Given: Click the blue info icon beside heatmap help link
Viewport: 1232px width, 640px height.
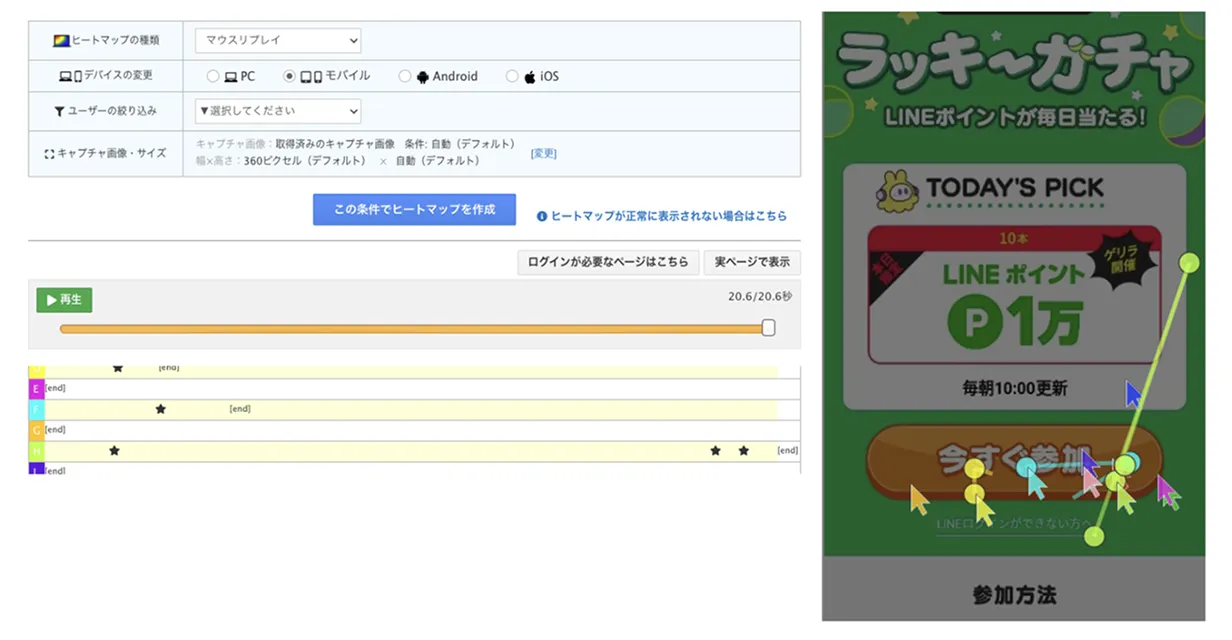Looking at the screenshot, I should [542, 216].
